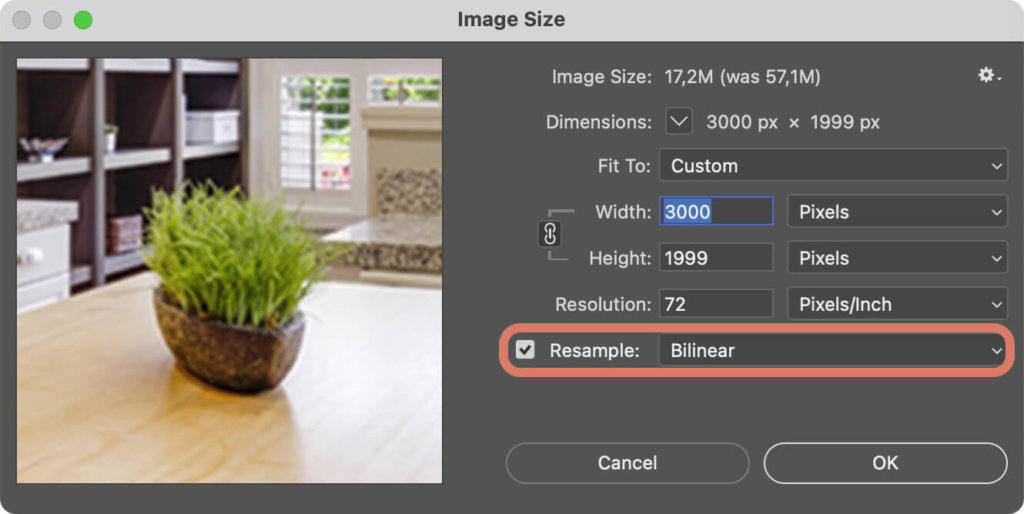Expand the Dimensions units chevron
This screenshot has width=1024, height=514.
(679, 122)
